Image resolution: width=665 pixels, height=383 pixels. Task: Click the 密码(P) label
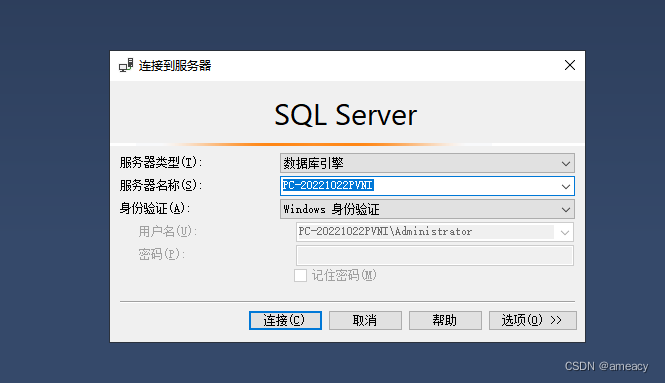coord(162,254)
